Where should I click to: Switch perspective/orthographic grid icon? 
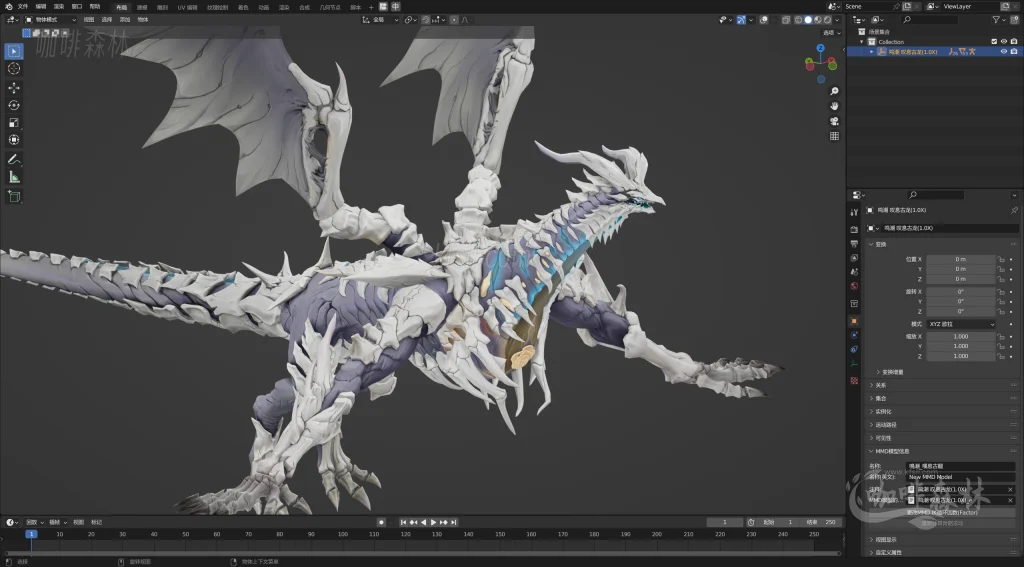pyautogui.click(x=834, y=136)
